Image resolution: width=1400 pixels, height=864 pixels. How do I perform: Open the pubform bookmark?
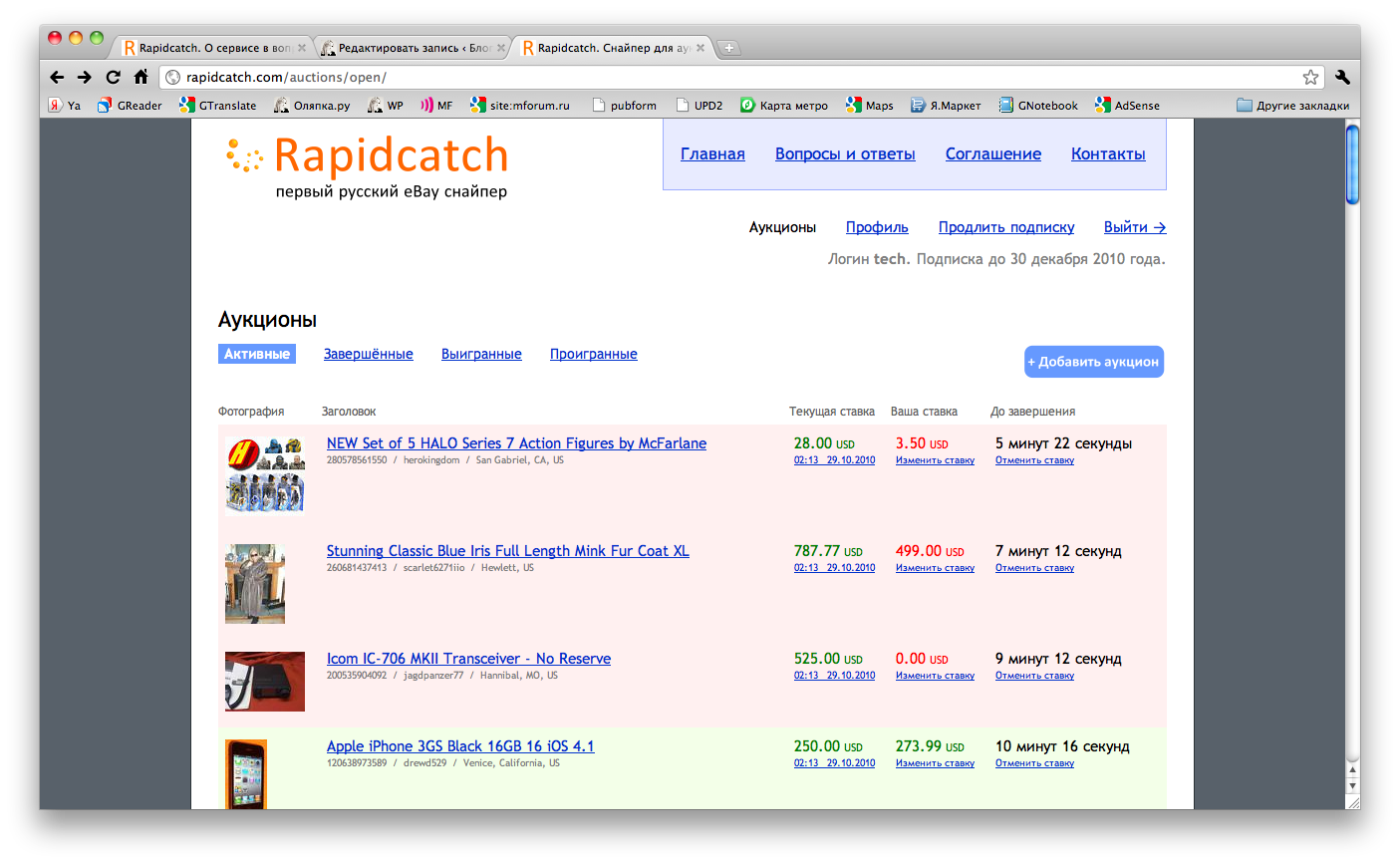click(624, 105)
